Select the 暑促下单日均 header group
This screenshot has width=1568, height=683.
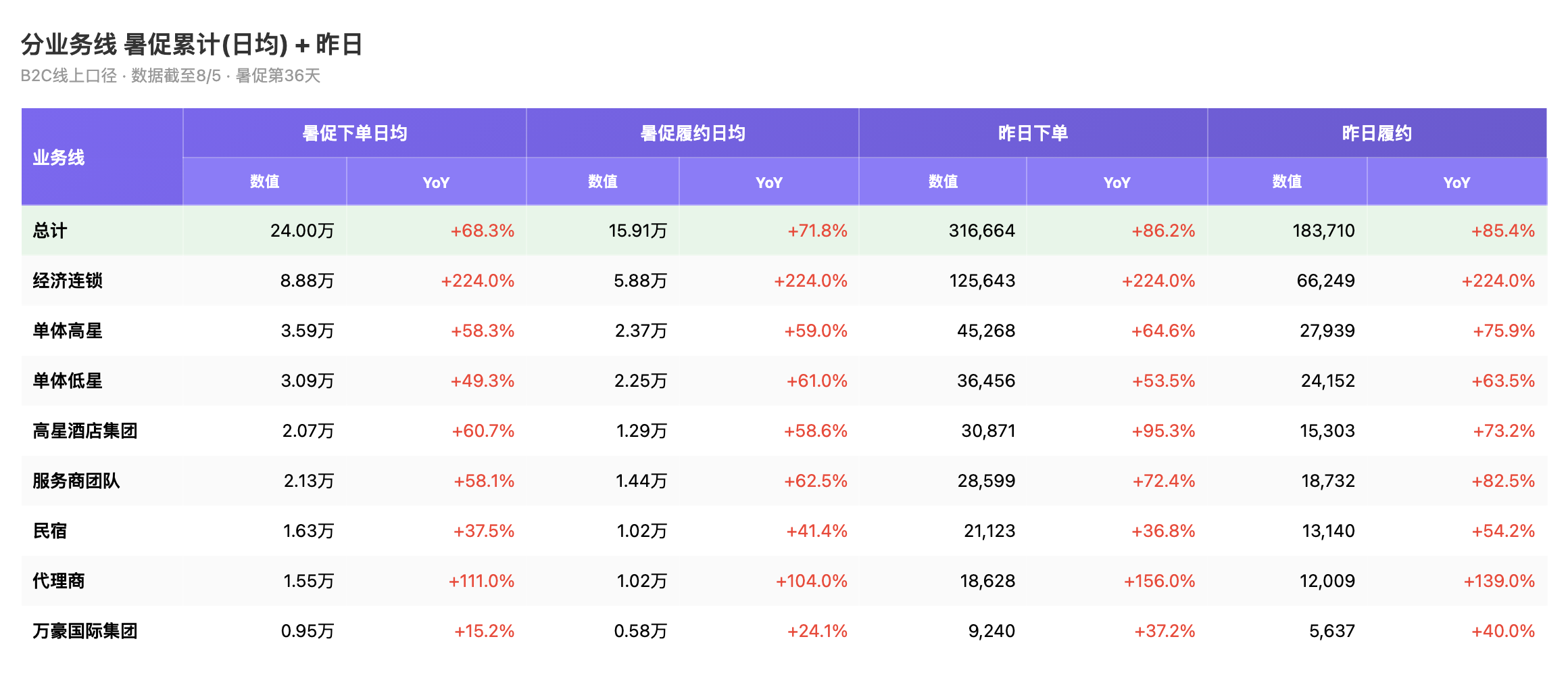click(355, 133)
